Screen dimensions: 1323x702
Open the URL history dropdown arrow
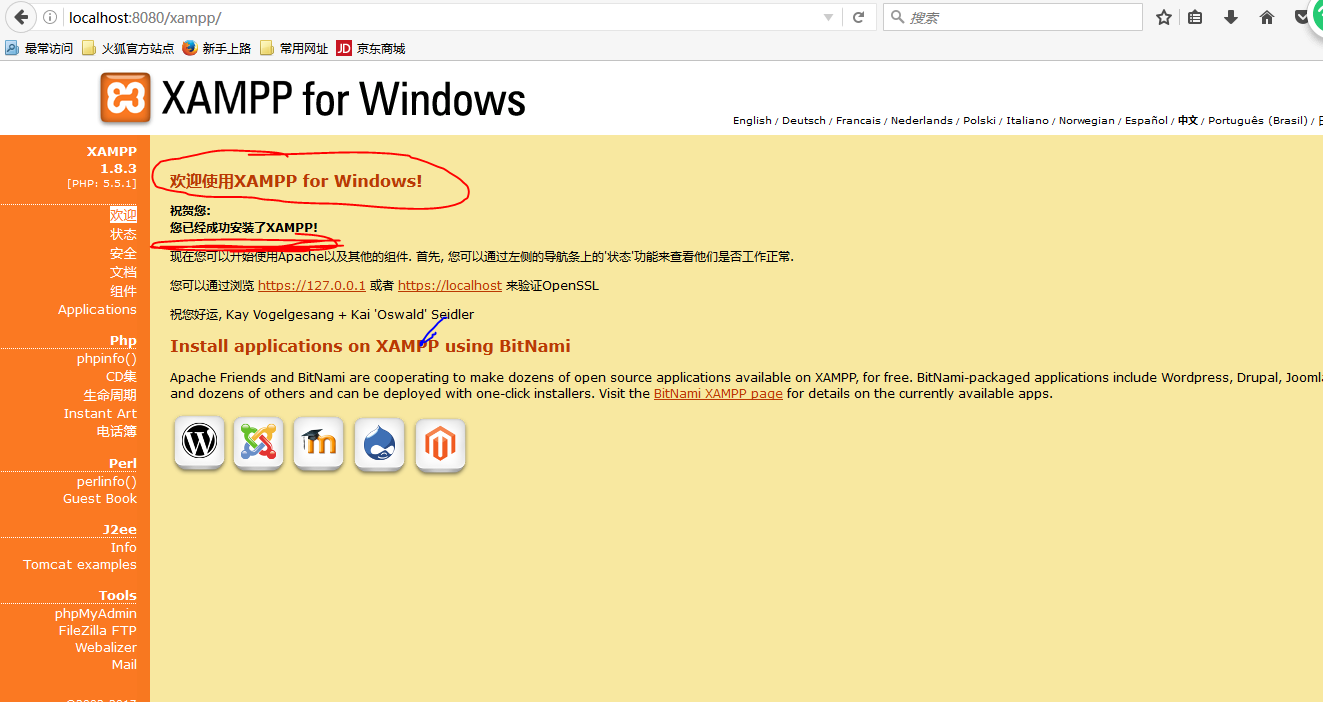tap(828, 18)
